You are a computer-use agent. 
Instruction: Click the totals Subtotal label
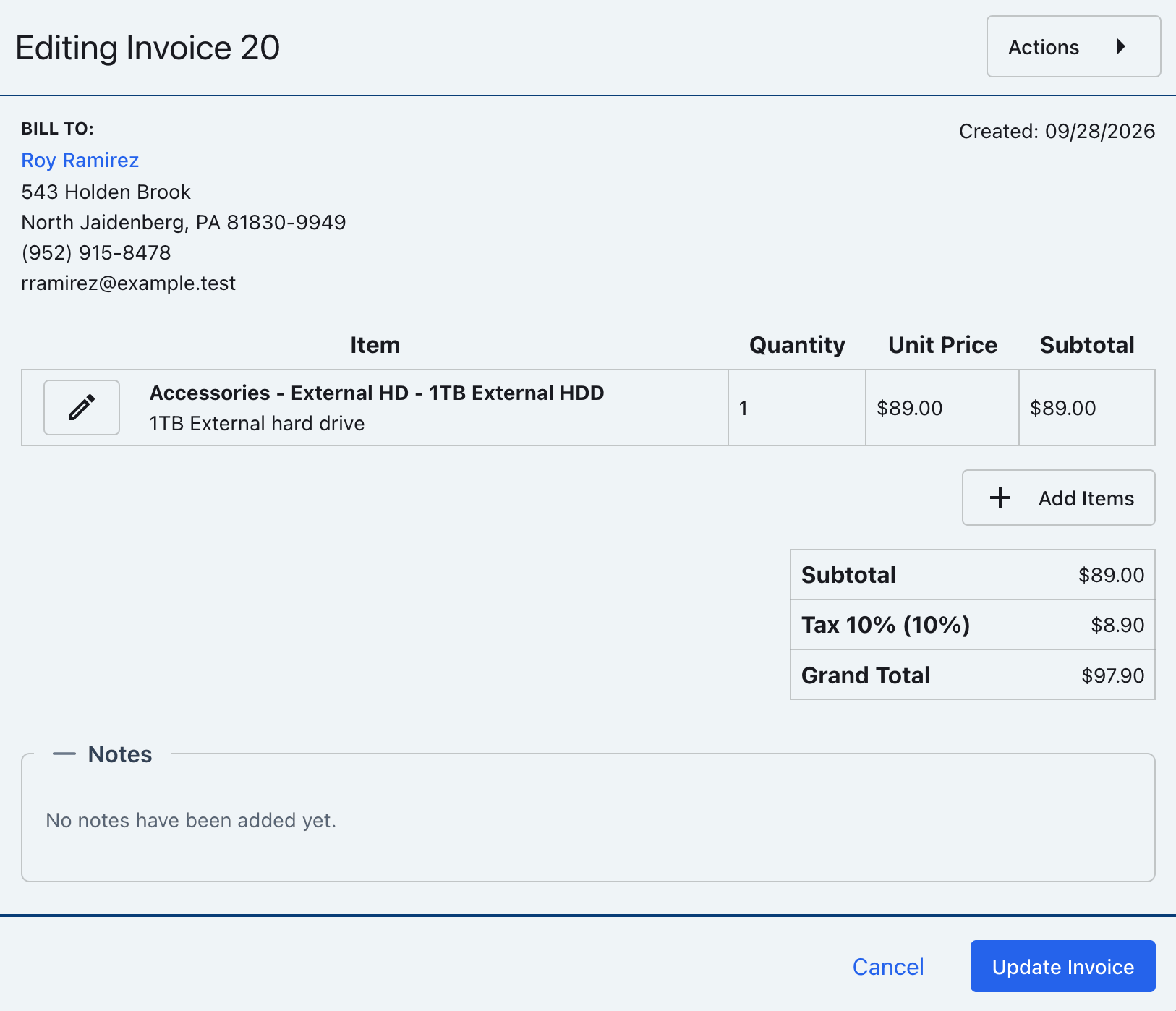(x=848, y=575)
